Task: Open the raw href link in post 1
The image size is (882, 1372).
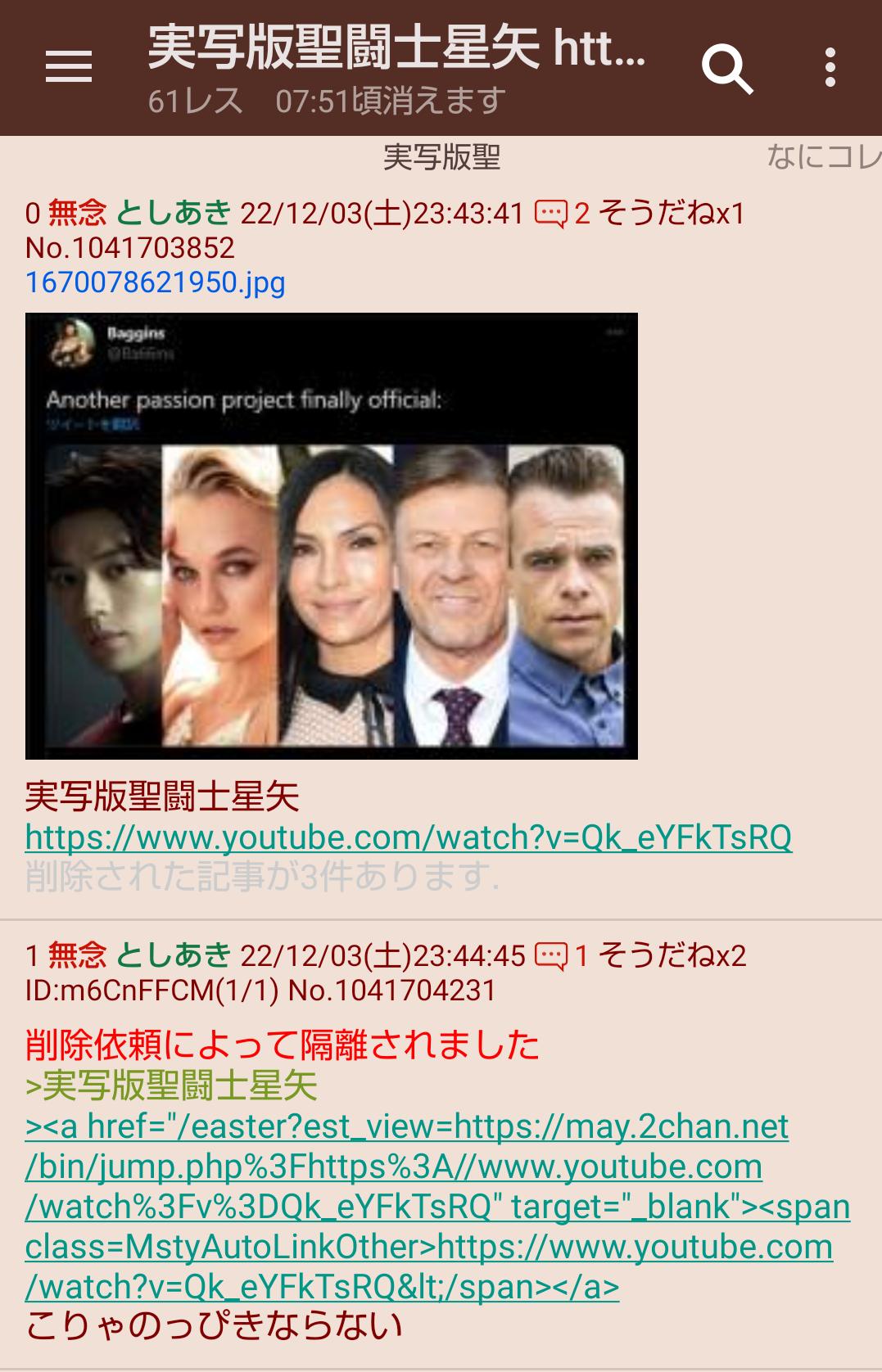Action: (x=437, y=1207)
